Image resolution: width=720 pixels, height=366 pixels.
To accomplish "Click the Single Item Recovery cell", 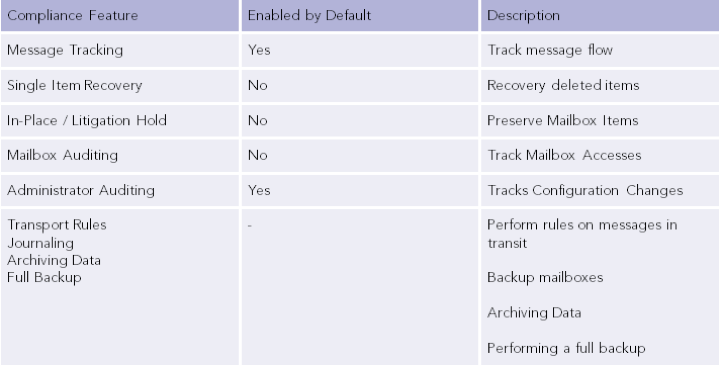I will [x=120, y=85].
